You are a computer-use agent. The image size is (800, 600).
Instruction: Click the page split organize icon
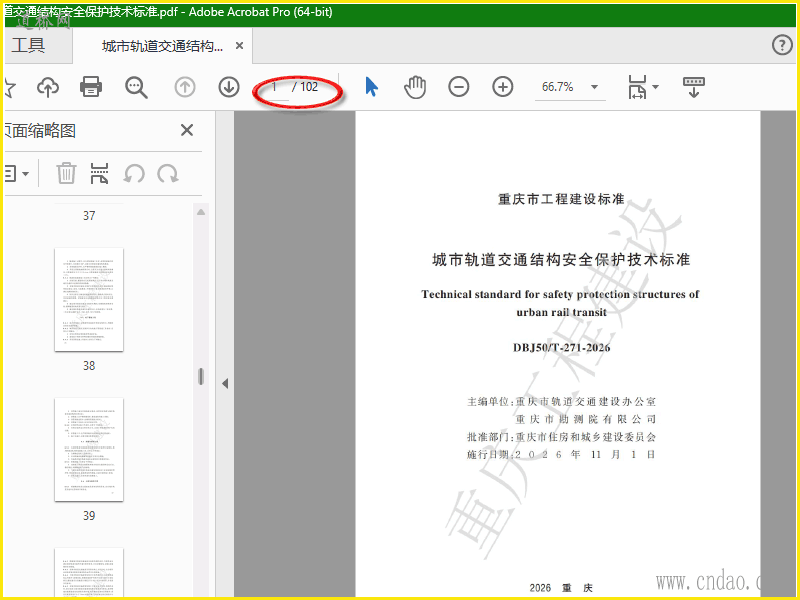[x=99, y=173]
